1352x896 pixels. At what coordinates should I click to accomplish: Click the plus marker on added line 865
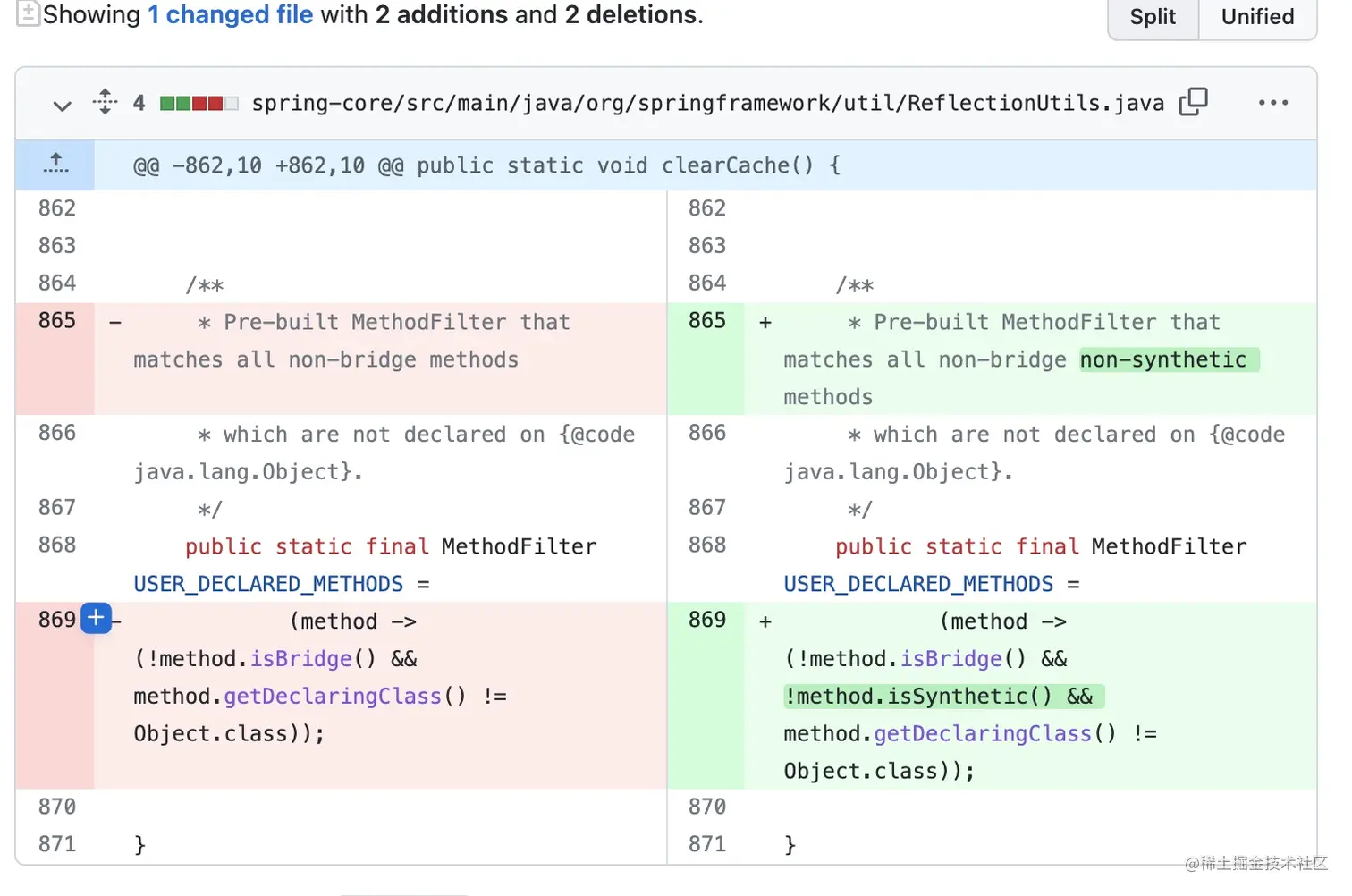point(765,323)
